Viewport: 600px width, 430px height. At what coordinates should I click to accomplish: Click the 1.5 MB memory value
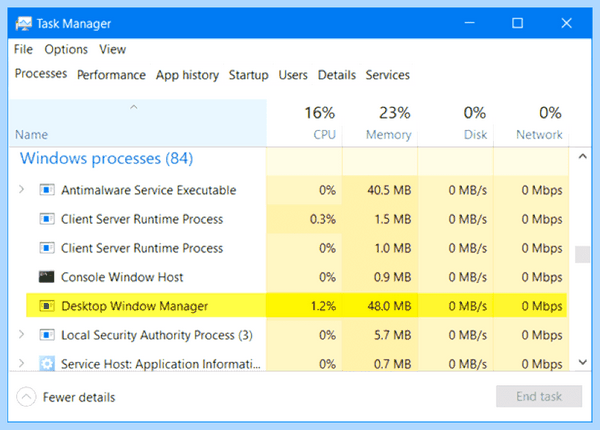[393, 219]
